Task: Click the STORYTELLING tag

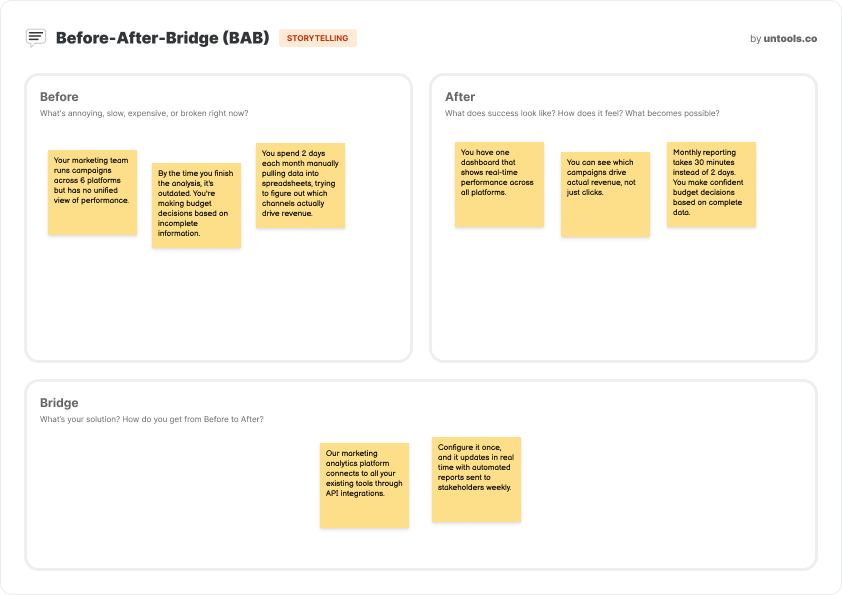Action: coord(318,38)
